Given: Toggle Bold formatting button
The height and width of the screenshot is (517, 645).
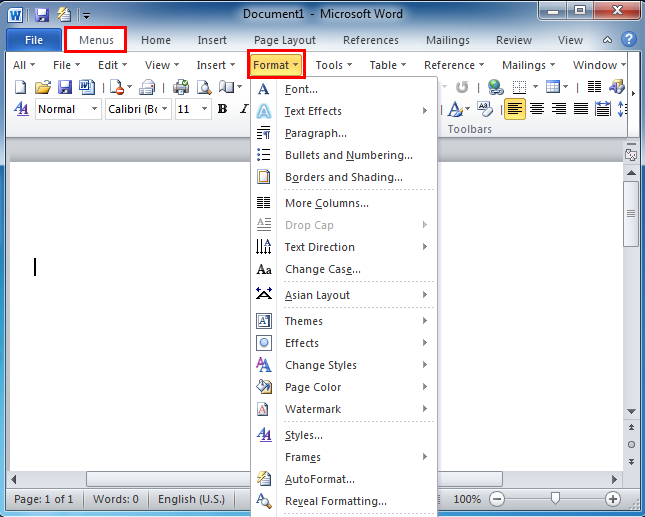Looking at the screenshot, I should click(x=222, y=109).
